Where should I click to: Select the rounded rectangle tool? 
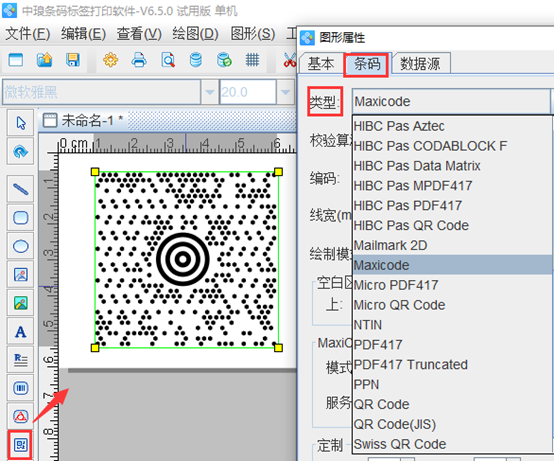pyautogui.click(x=20, y=218)
